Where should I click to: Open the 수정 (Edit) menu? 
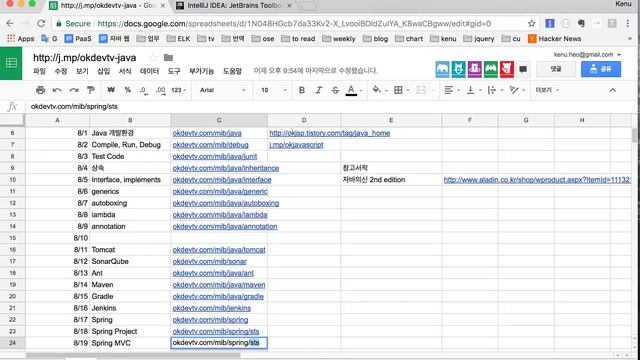point(61,71)
